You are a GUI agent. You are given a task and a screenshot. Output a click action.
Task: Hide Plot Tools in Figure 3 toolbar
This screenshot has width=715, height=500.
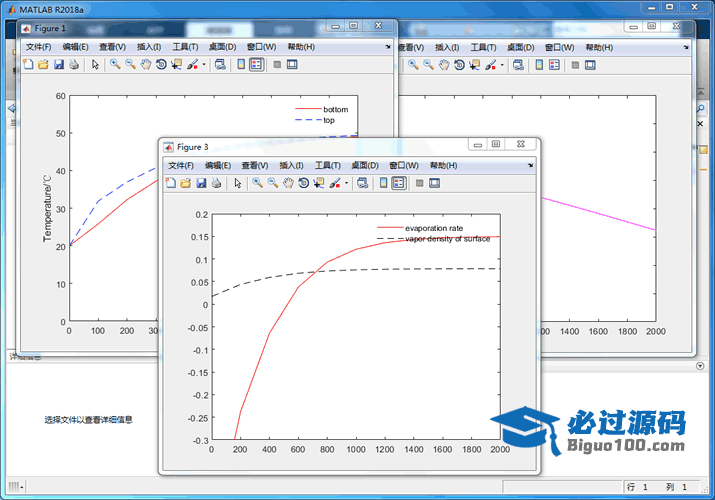(420, 183)
